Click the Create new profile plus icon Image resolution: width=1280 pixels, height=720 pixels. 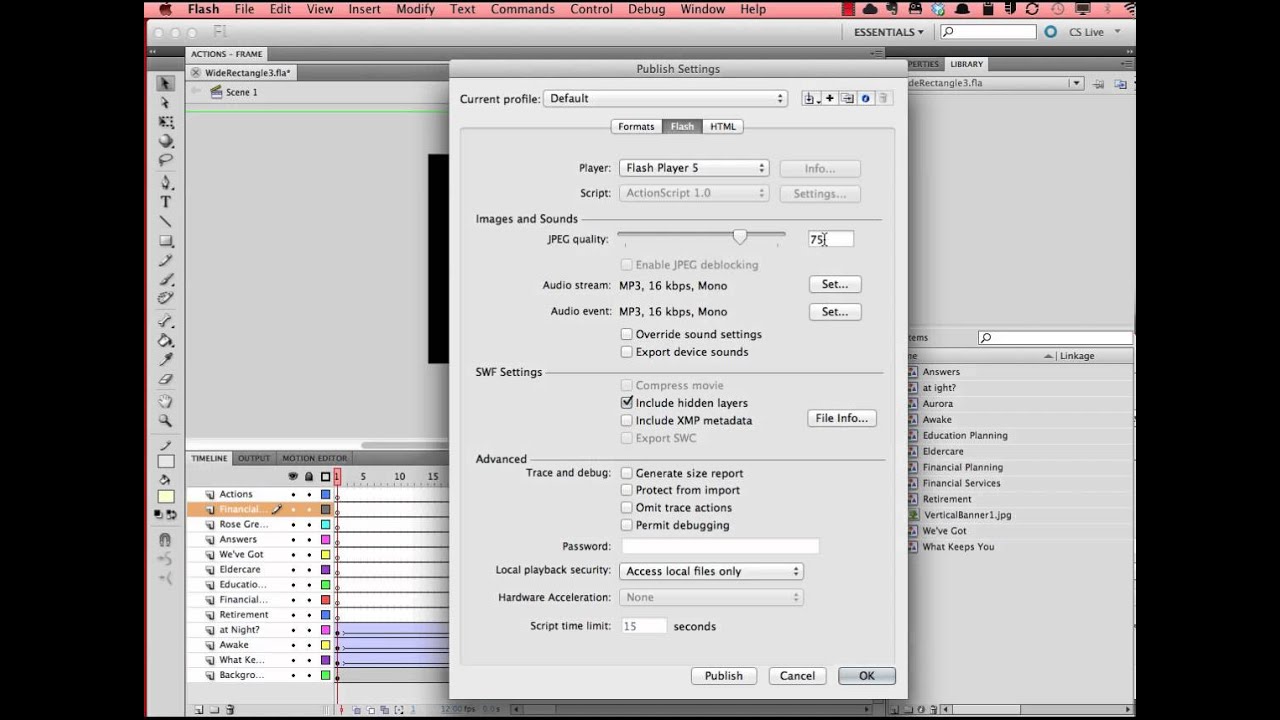[830, 98]
